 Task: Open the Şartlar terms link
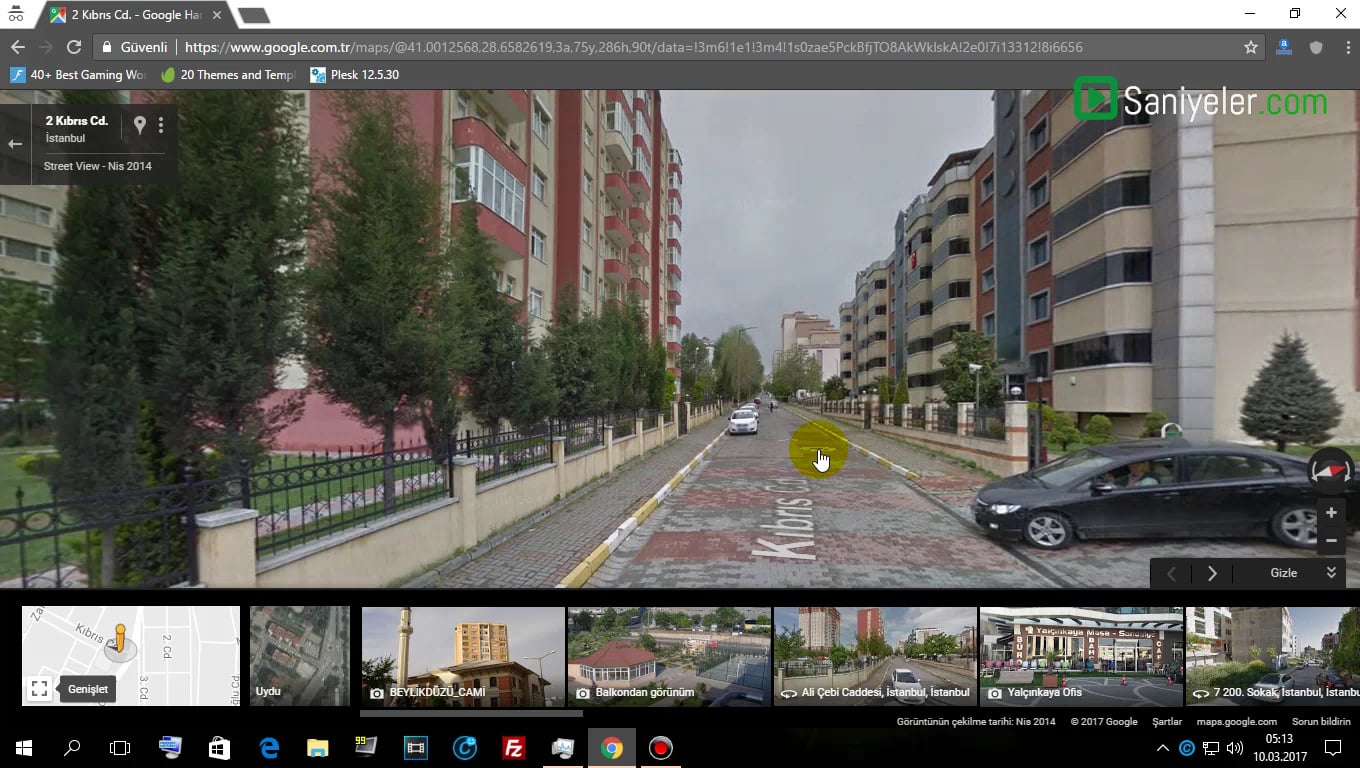coord(1167,722)
